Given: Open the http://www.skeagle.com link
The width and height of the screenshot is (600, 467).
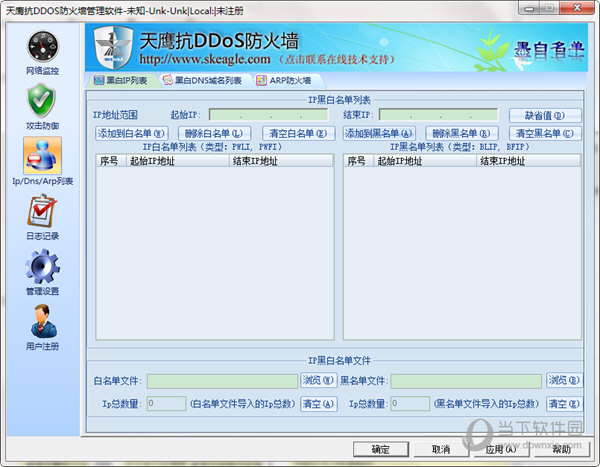Looking at the screenshot, I should click(x=205, y=59).
